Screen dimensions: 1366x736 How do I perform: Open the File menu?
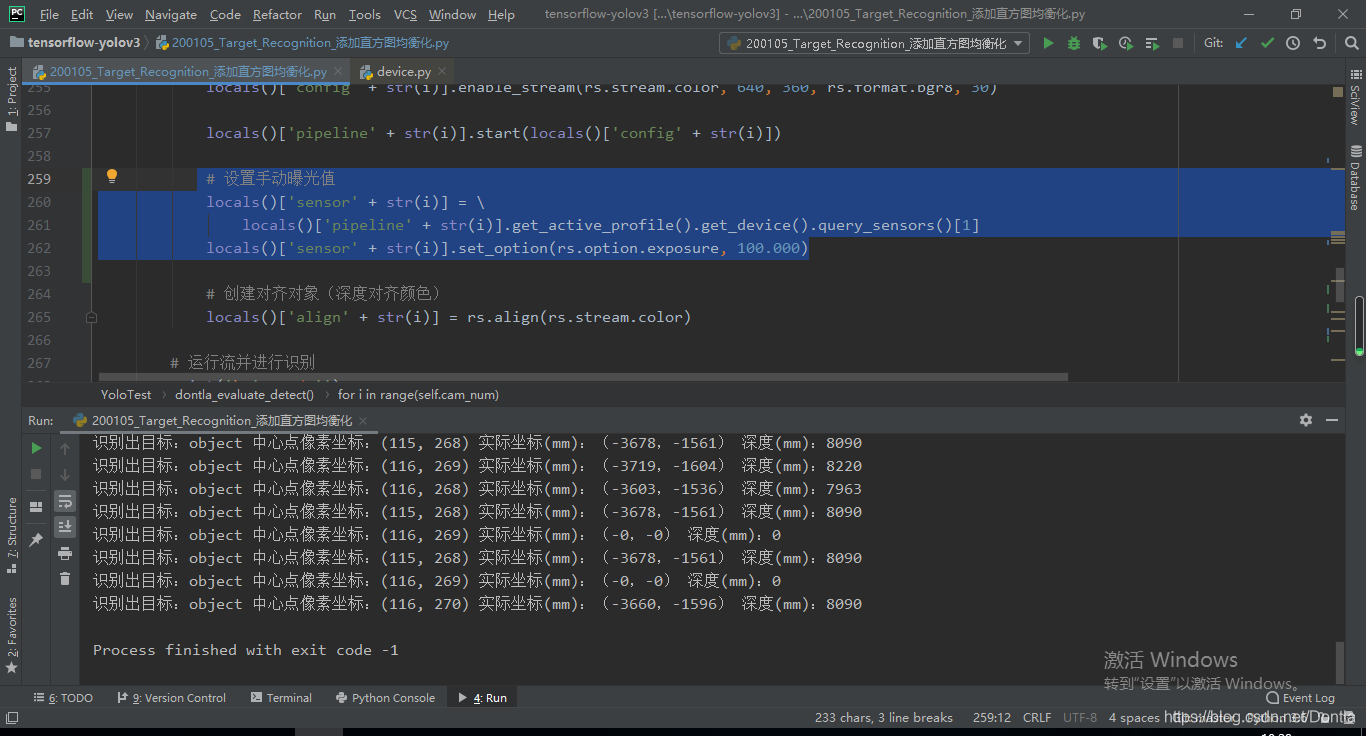click(x=49, y=14)
